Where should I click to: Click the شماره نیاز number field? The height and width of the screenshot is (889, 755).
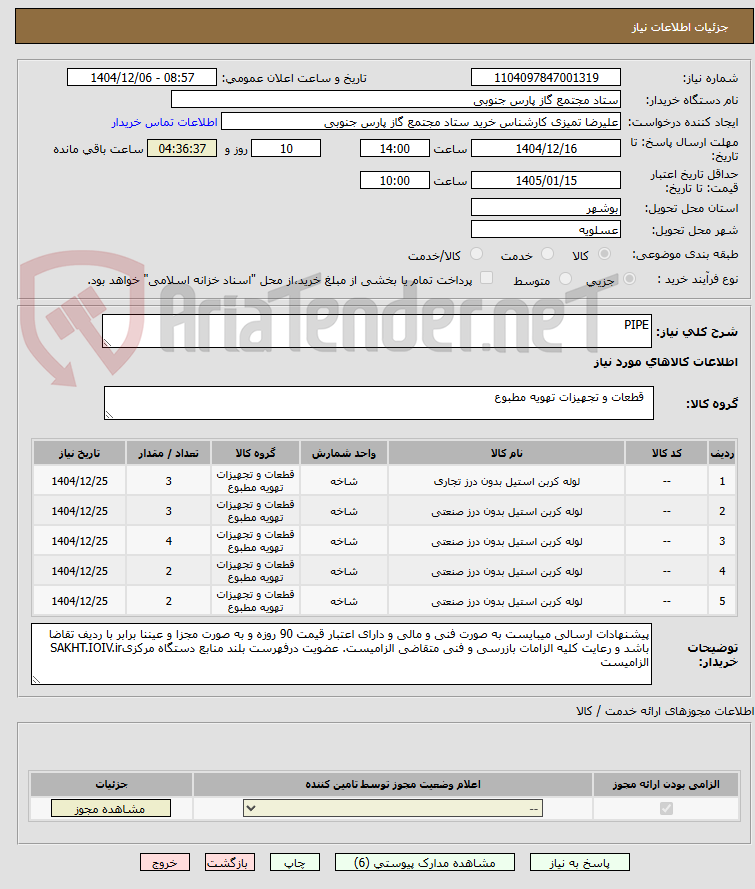[546, 78]
